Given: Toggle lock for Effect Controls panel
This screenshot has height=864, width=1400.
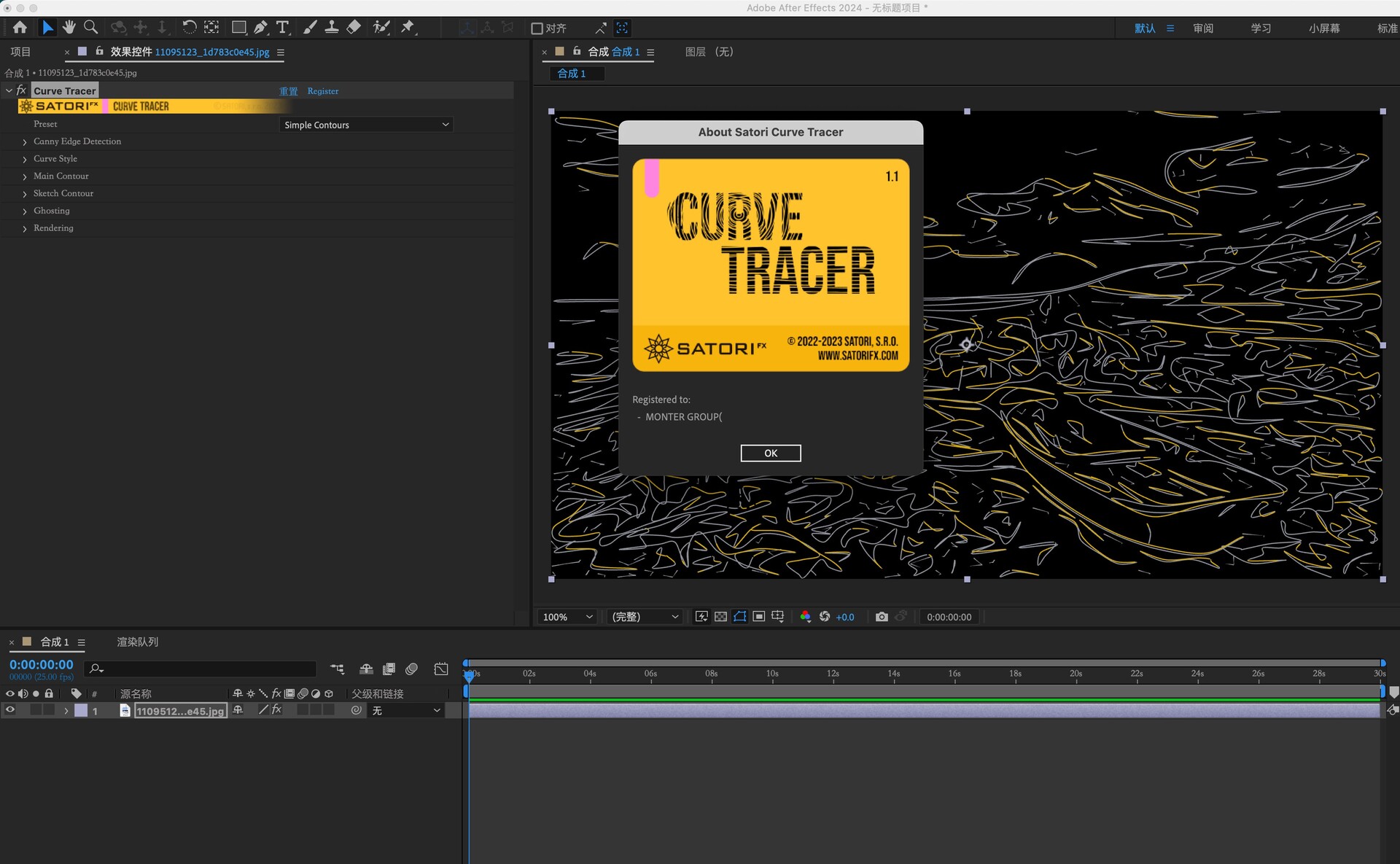Looking at the screenshot, I should (x=99, y=52).
